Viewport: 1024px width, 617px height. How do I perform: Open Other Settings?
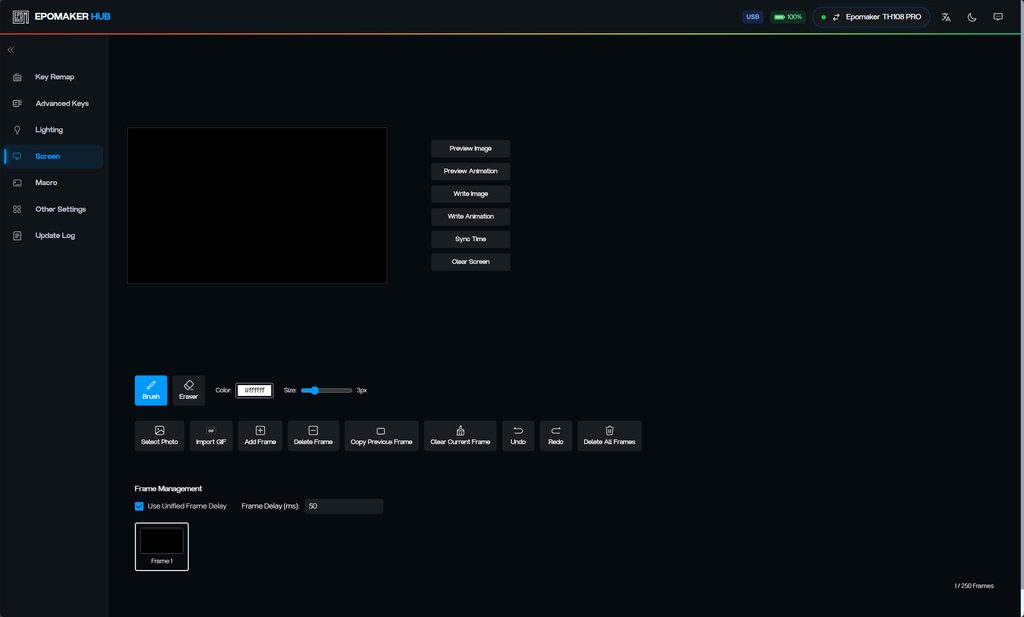[54, 210]
